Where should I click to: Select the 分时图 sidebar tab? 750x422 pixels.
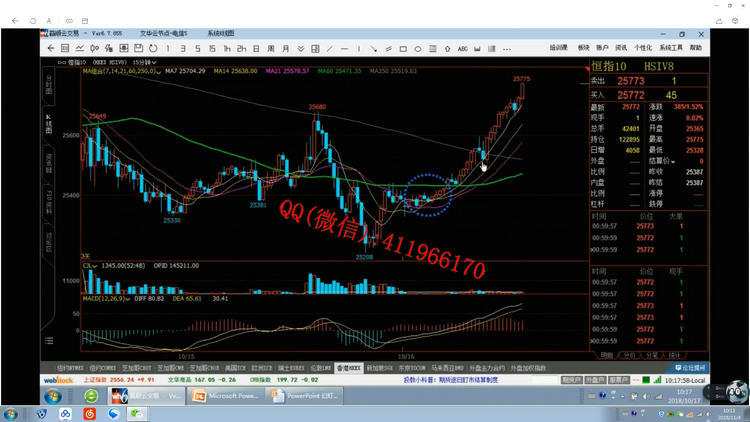[x=48, y=84]
